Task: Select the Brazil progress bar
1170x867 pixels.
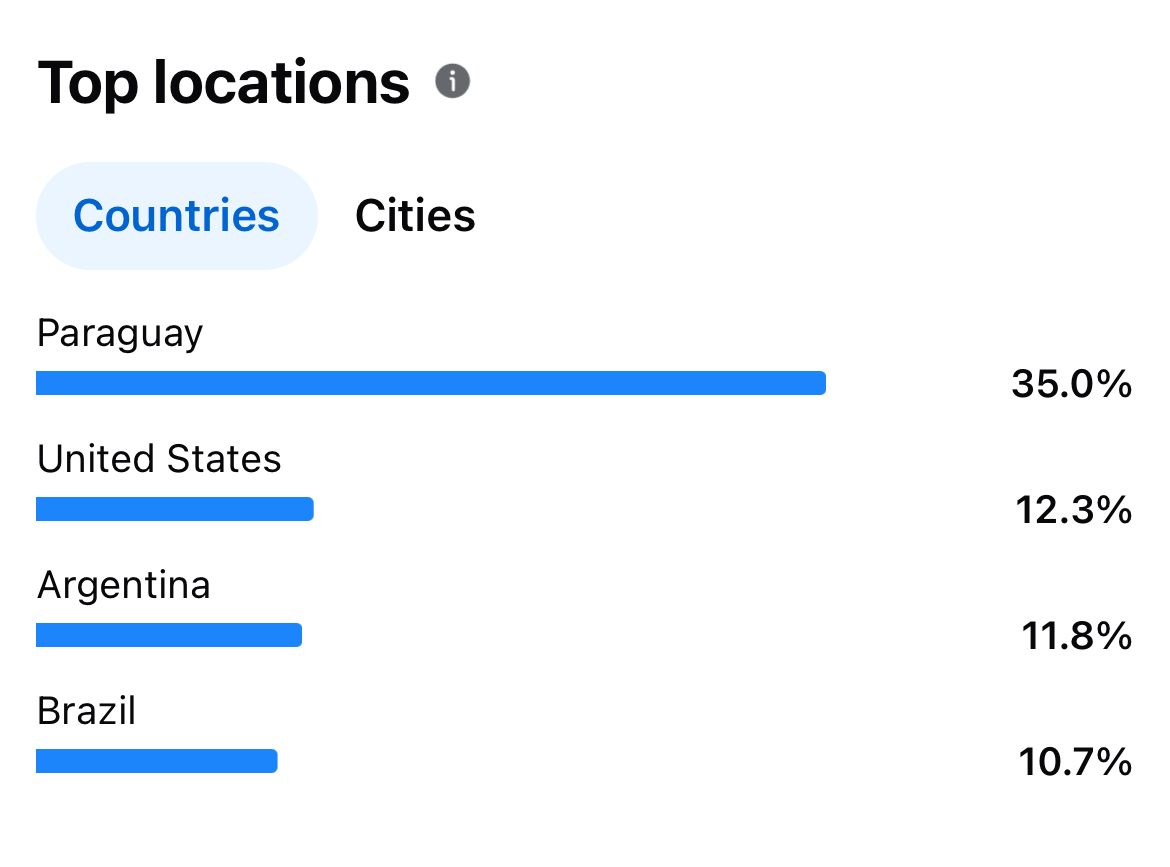Action: click(157, 761)
